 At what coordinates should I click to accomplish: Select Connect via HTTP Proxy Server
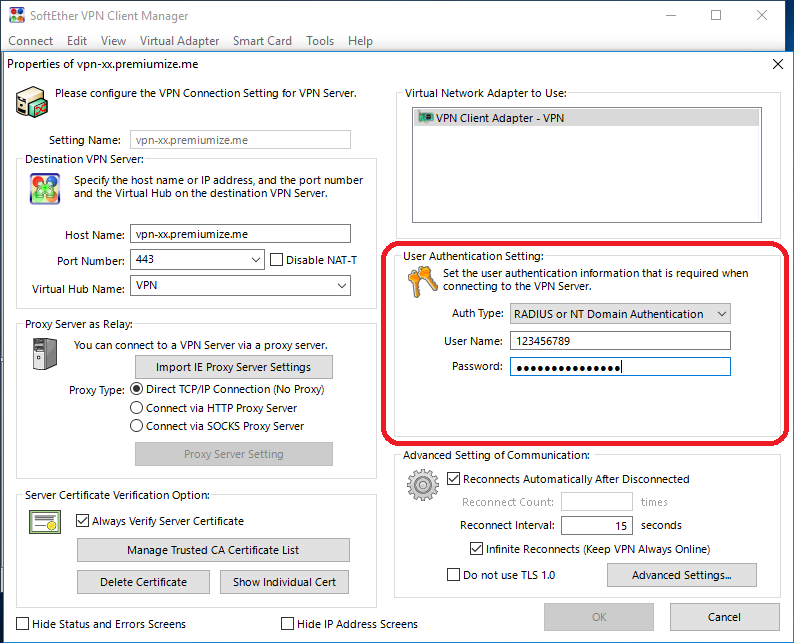136,408
